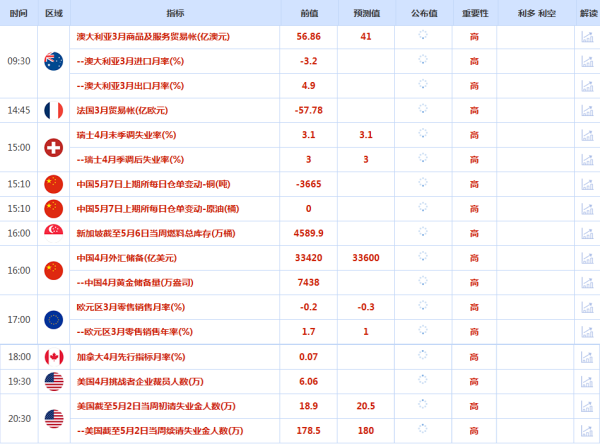Click China flag for 上期所仓单变动-原油 row
Viewport: 600px width, 444px height.
coord(54,209)
